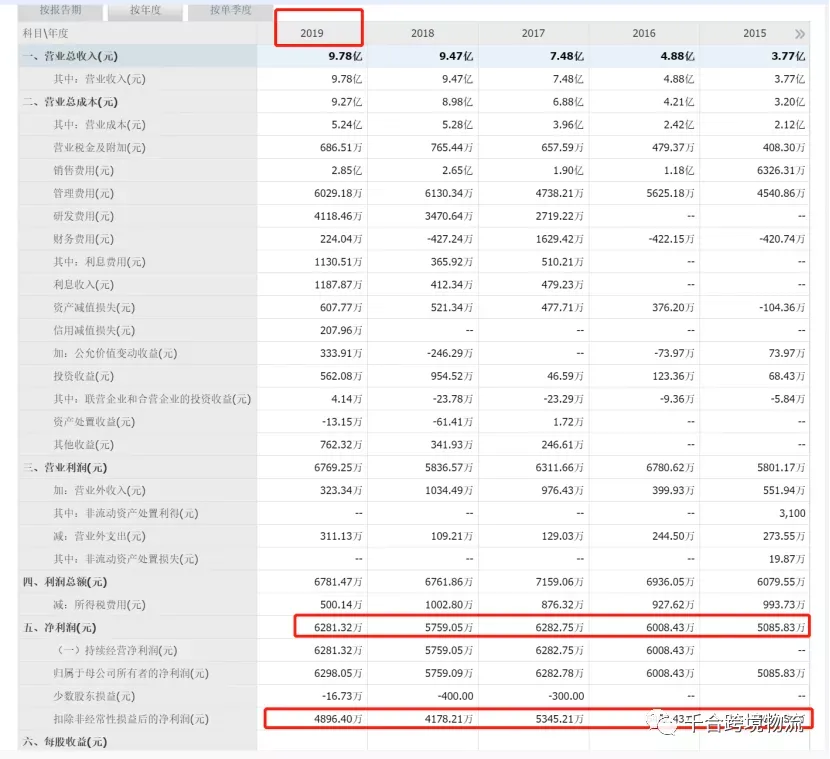Viewport: 830px width, 759px height.
Task: Click the 归属于母公司所有者的净利润(元) row label
Action: point(131,673)
